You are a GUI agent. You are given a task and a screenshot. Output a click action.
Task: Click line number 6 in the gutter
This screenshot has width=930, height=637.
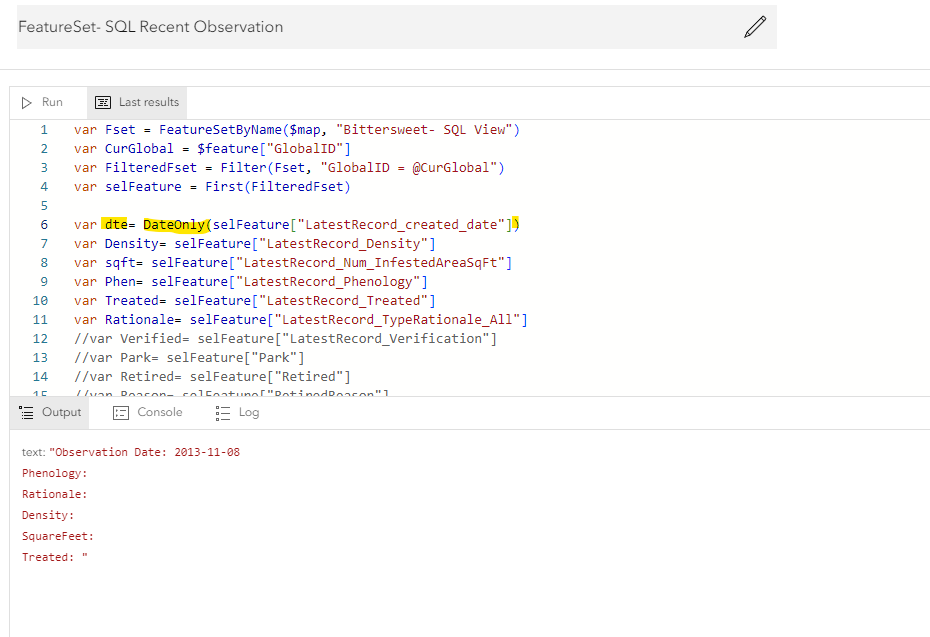tap(44, 224)
